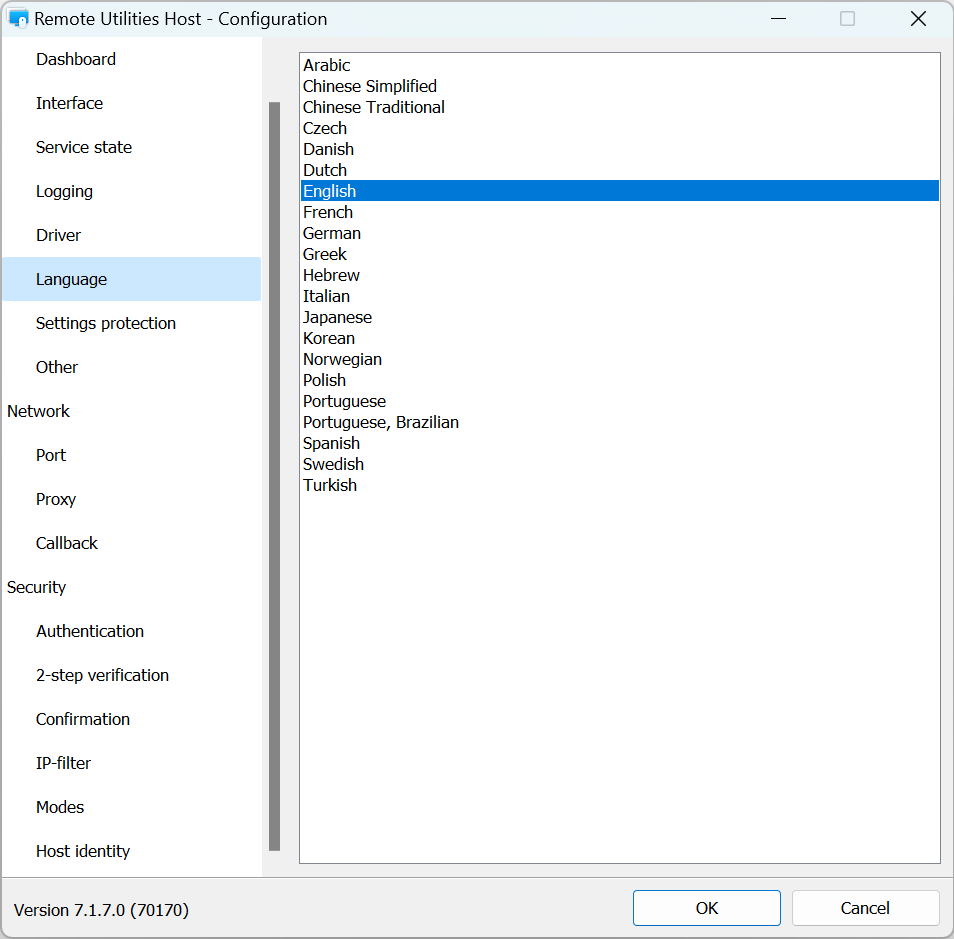Click the Cancel button

pos(865,908)
